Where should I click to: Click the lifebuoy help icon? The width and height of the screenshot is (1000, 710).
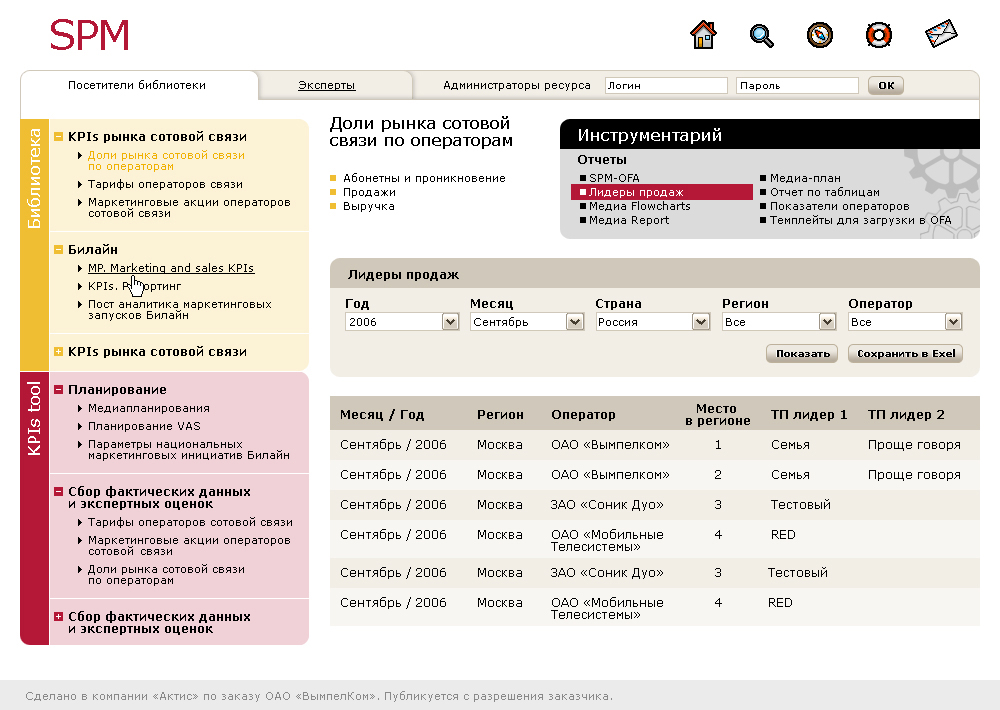tap(878, 35)
